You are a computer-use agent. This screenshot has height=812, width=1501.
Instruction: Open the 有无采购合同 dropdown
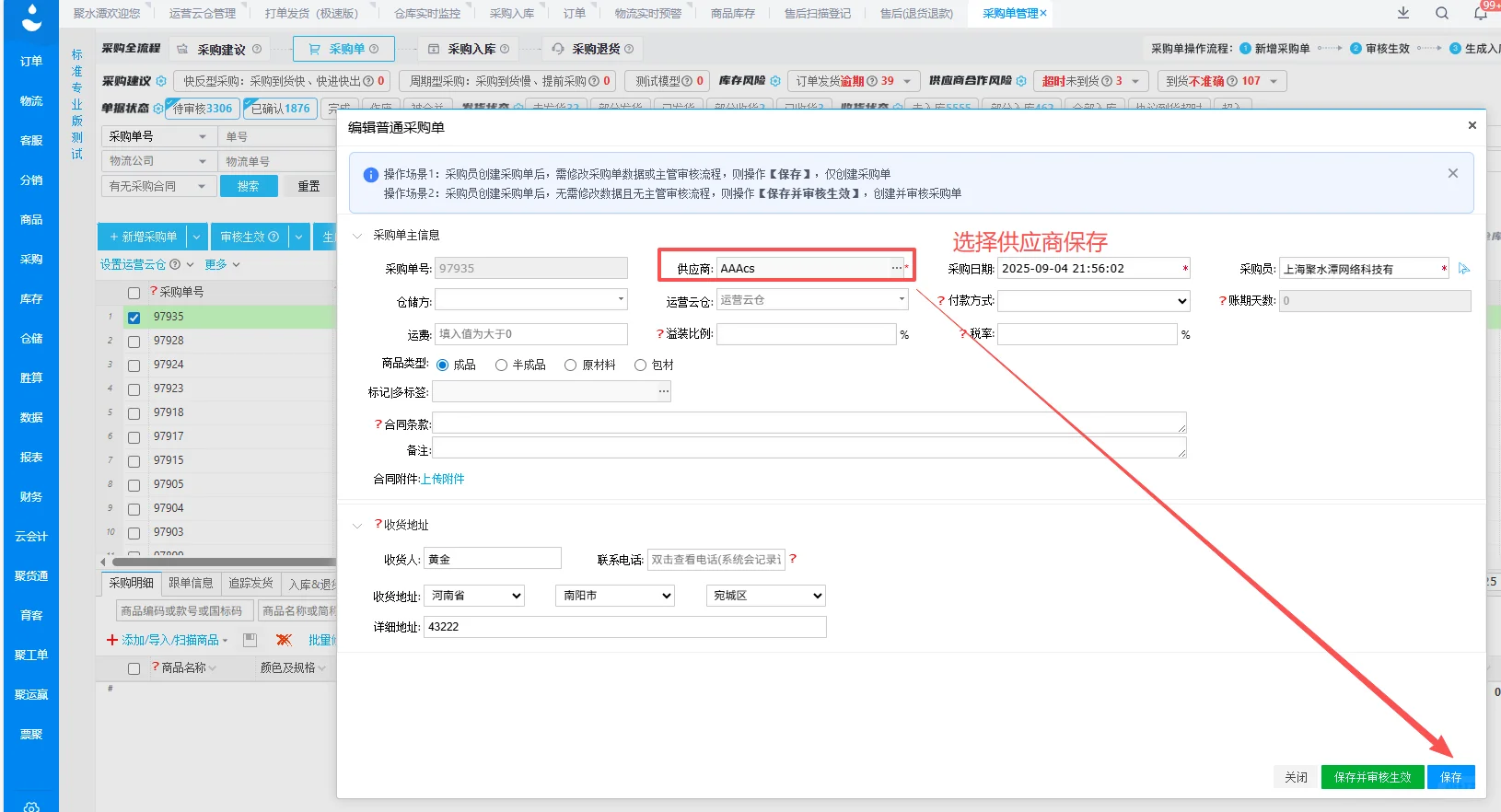pyautogui.click(x=158, y=186)
